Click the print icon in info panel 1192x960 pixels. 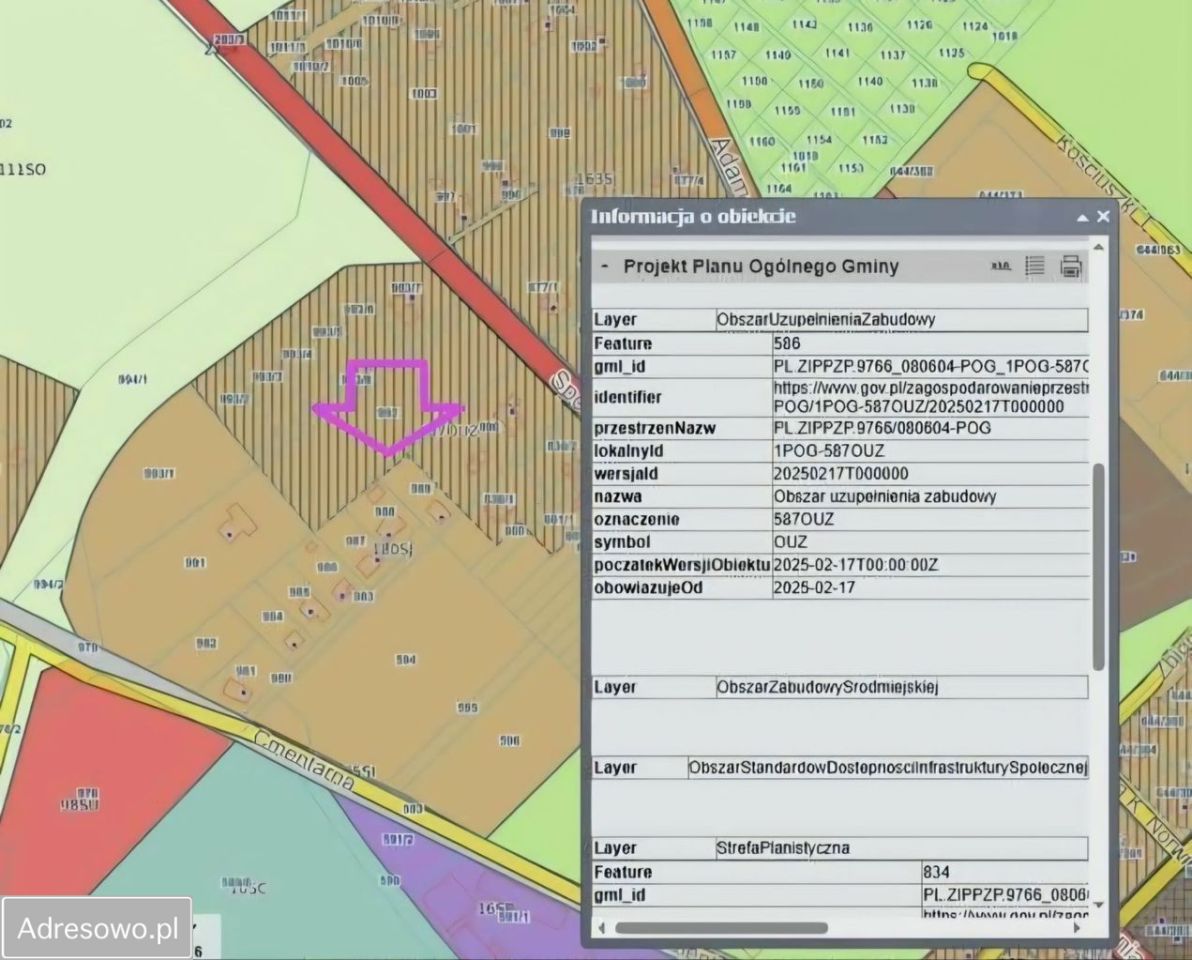1071,266
